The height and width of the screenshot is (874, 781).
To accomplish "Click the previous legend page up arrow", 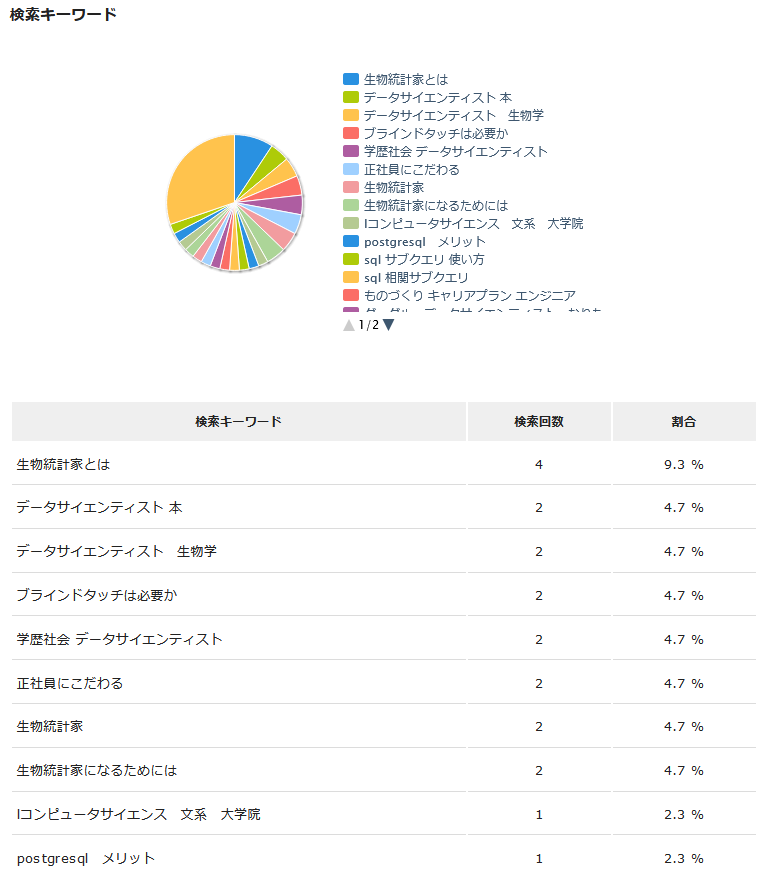I will click(349, 325).
